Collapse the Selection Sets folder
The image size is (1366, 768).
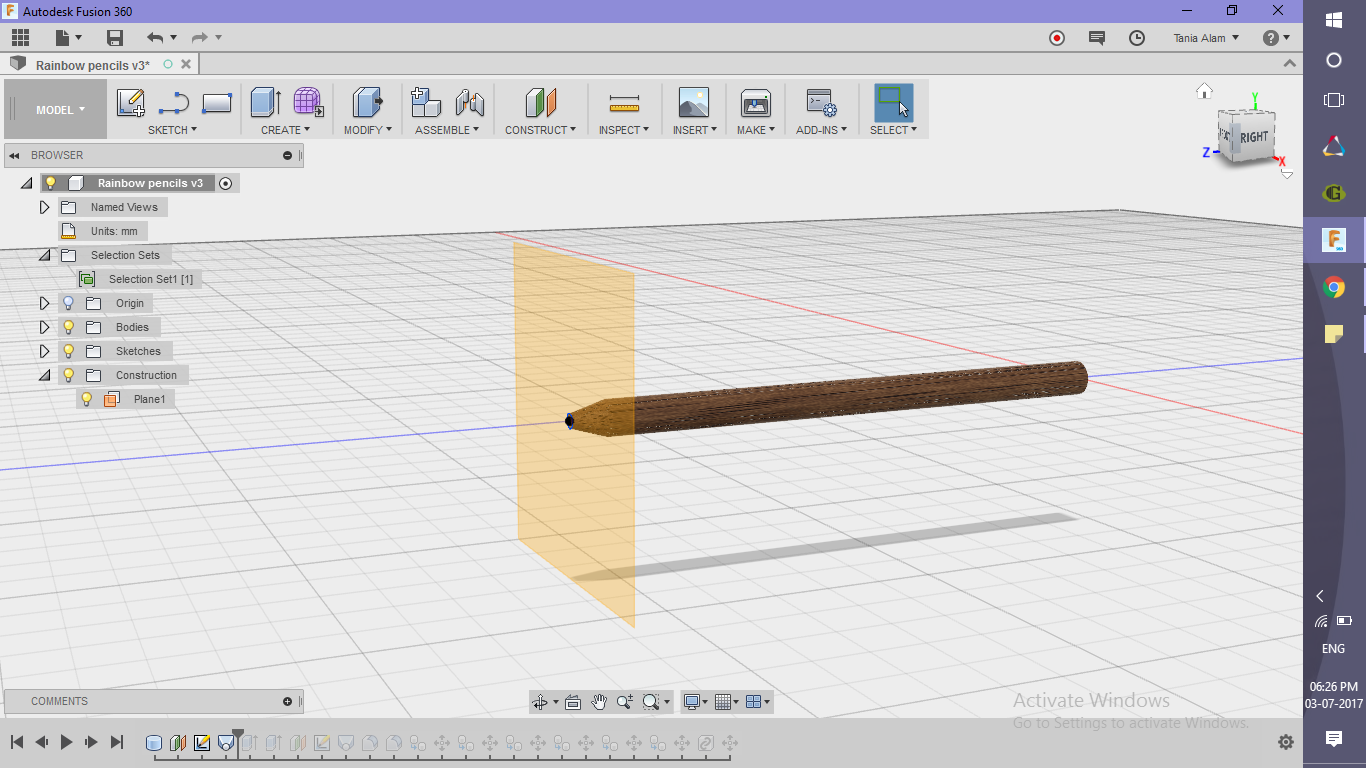pyautogui.click(x=44, y=255)
